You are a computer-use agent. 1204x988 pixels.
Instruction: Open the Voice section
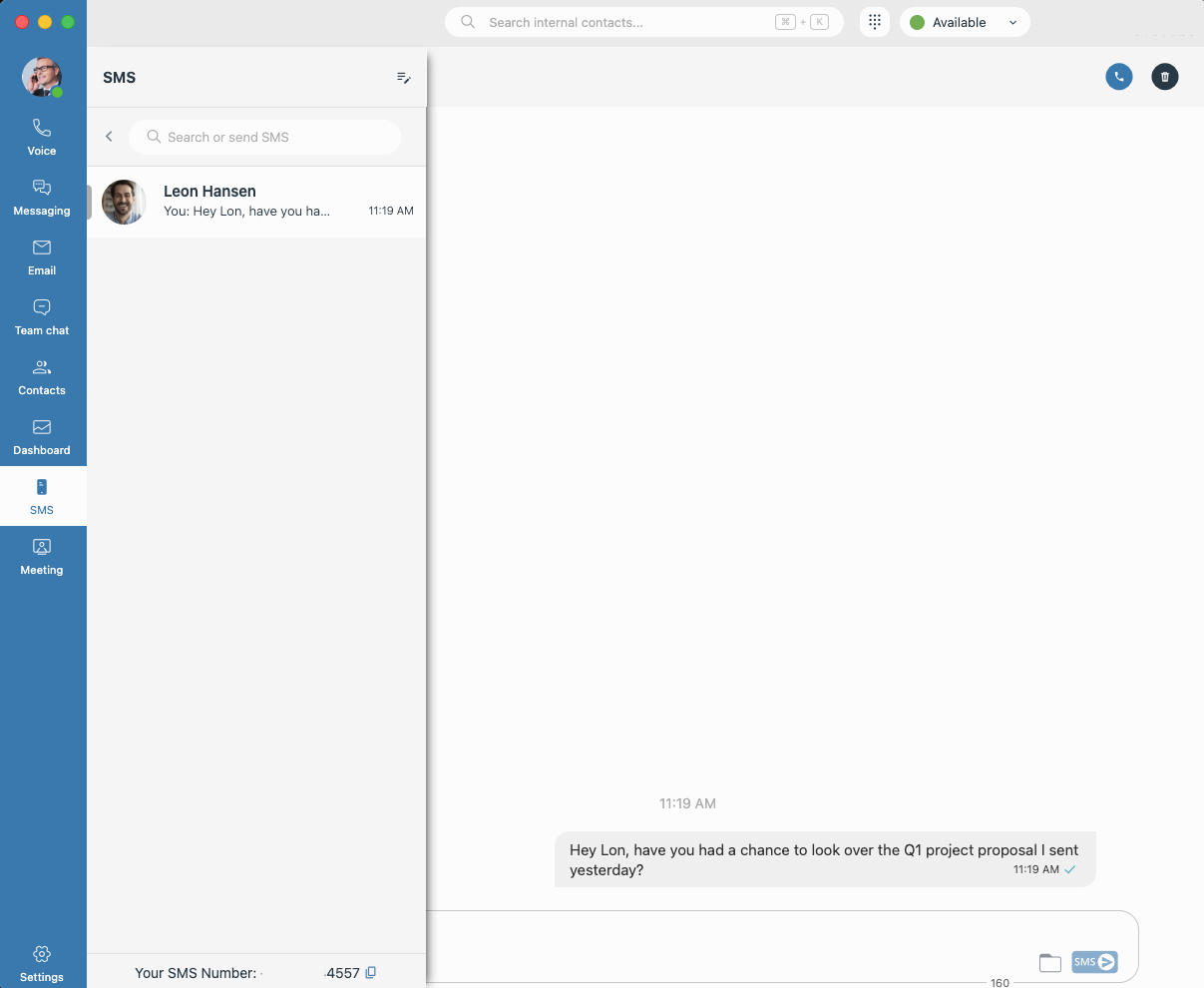(41, 136)
